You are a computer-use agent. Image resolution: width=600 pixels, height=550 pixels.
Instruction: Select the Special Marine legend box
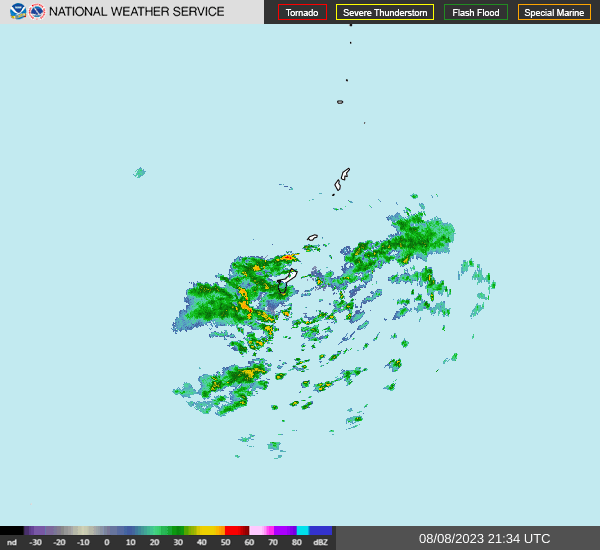(x=554, y=12)
